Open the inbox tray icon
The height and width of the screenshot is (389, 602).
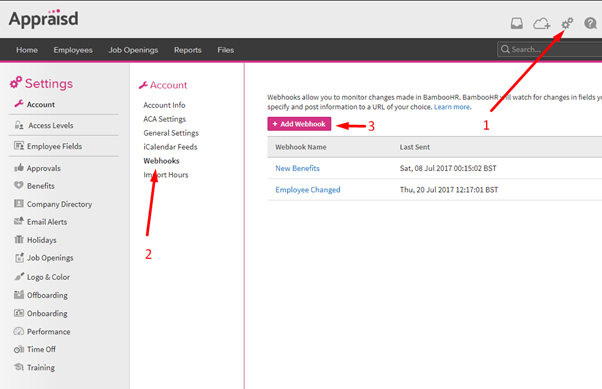(516, 23)
